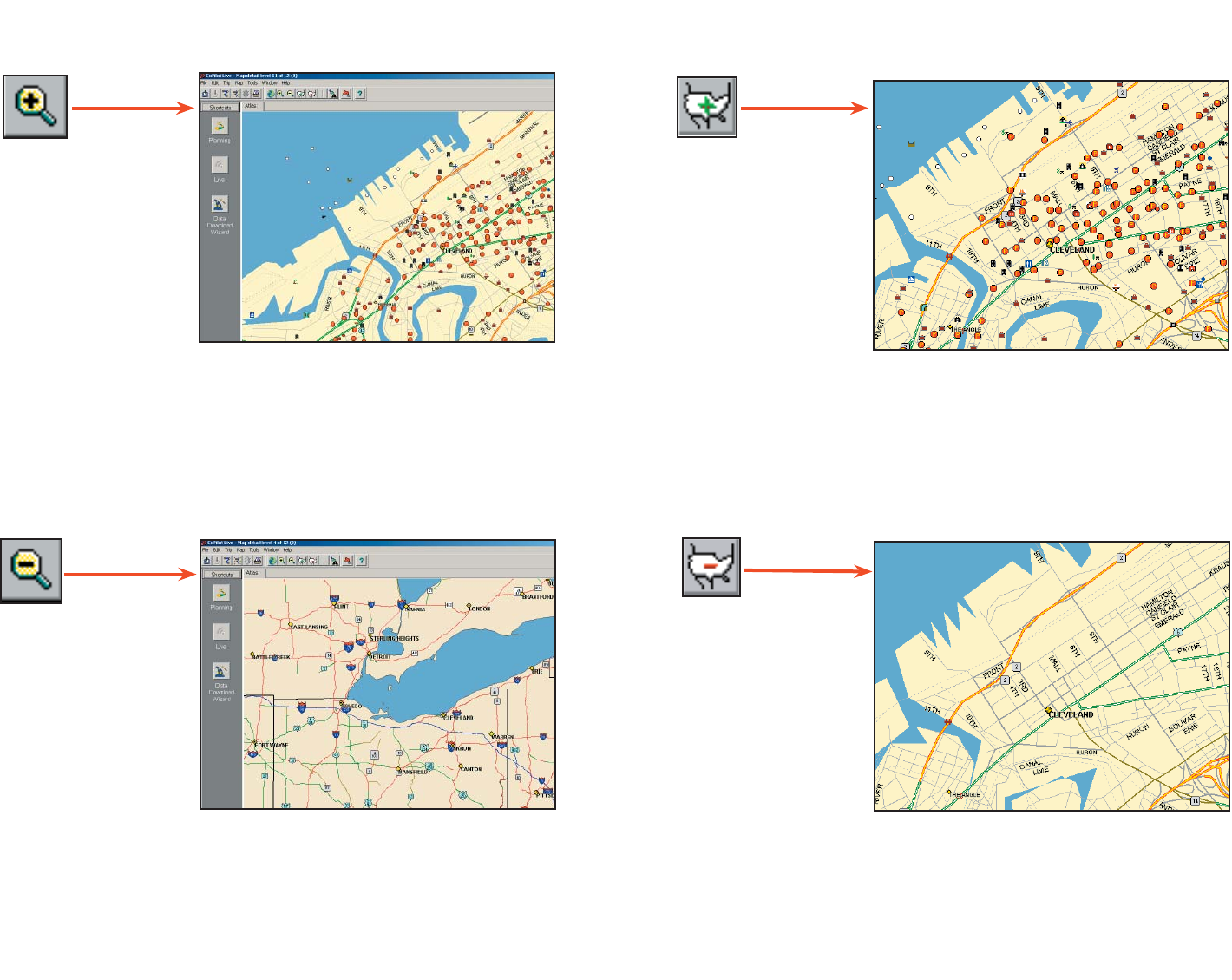
Task: Increase map detail from the level 11 window toolbar
Action: click(x=300, y=94)
